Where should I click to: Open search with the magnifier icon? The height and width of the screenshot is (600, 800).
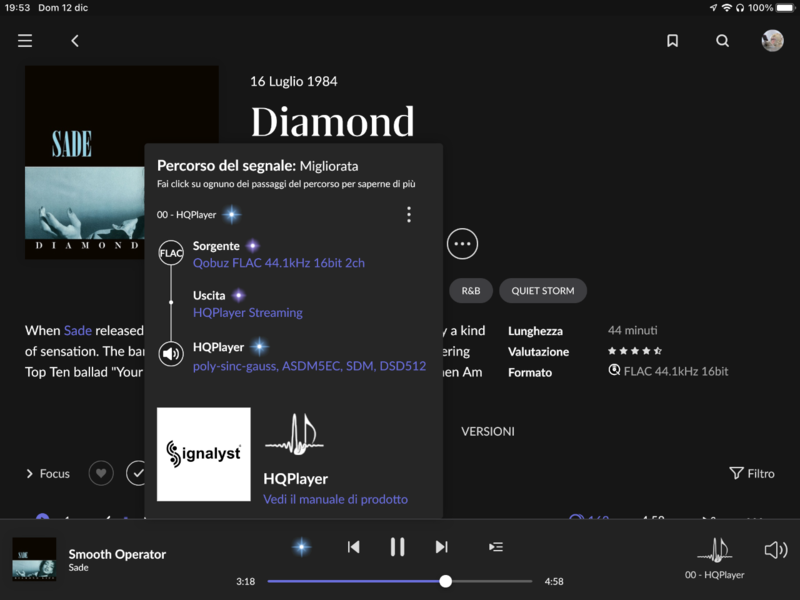pyautogui.click(x=722, y=41)
